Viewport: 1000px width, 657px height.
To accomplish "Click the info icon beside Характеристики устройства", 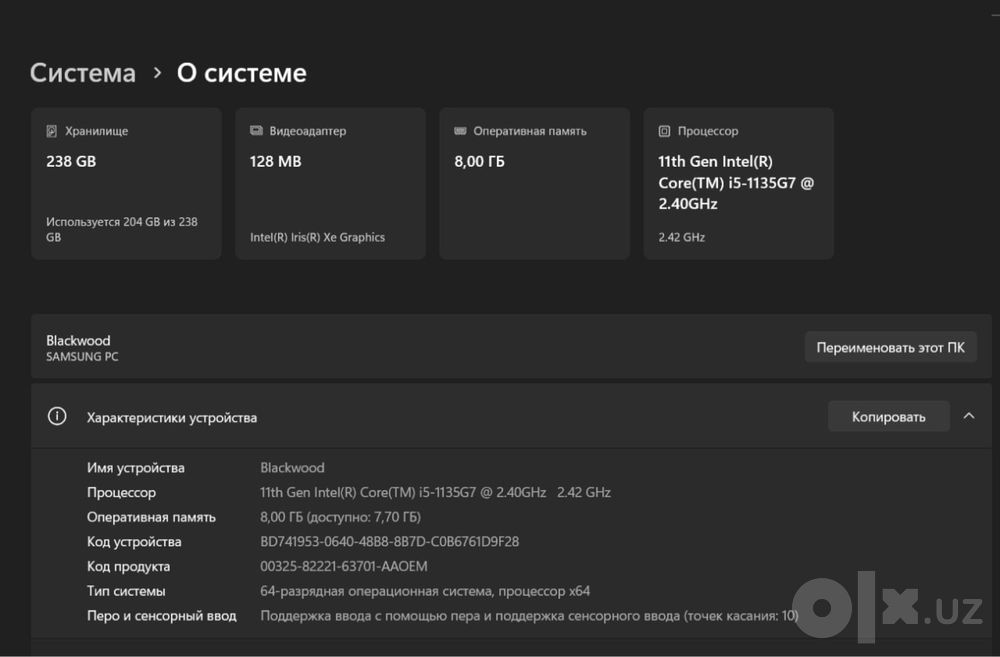I will click(57, 417).
